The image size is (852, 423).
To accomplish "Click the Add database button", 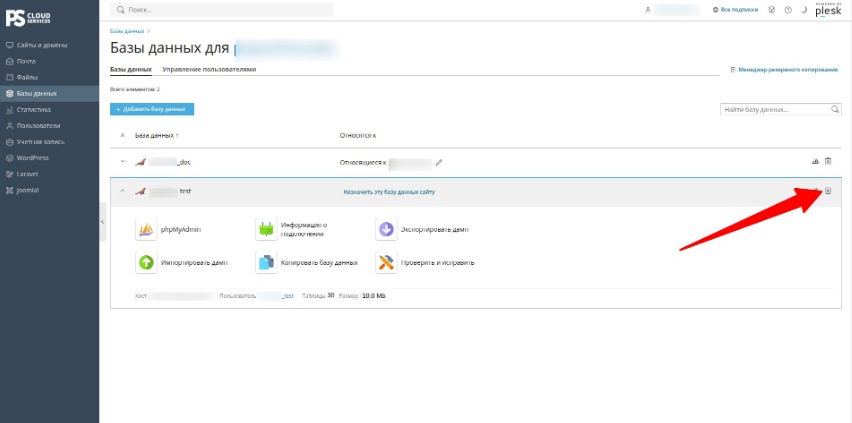I will (152, 109).
